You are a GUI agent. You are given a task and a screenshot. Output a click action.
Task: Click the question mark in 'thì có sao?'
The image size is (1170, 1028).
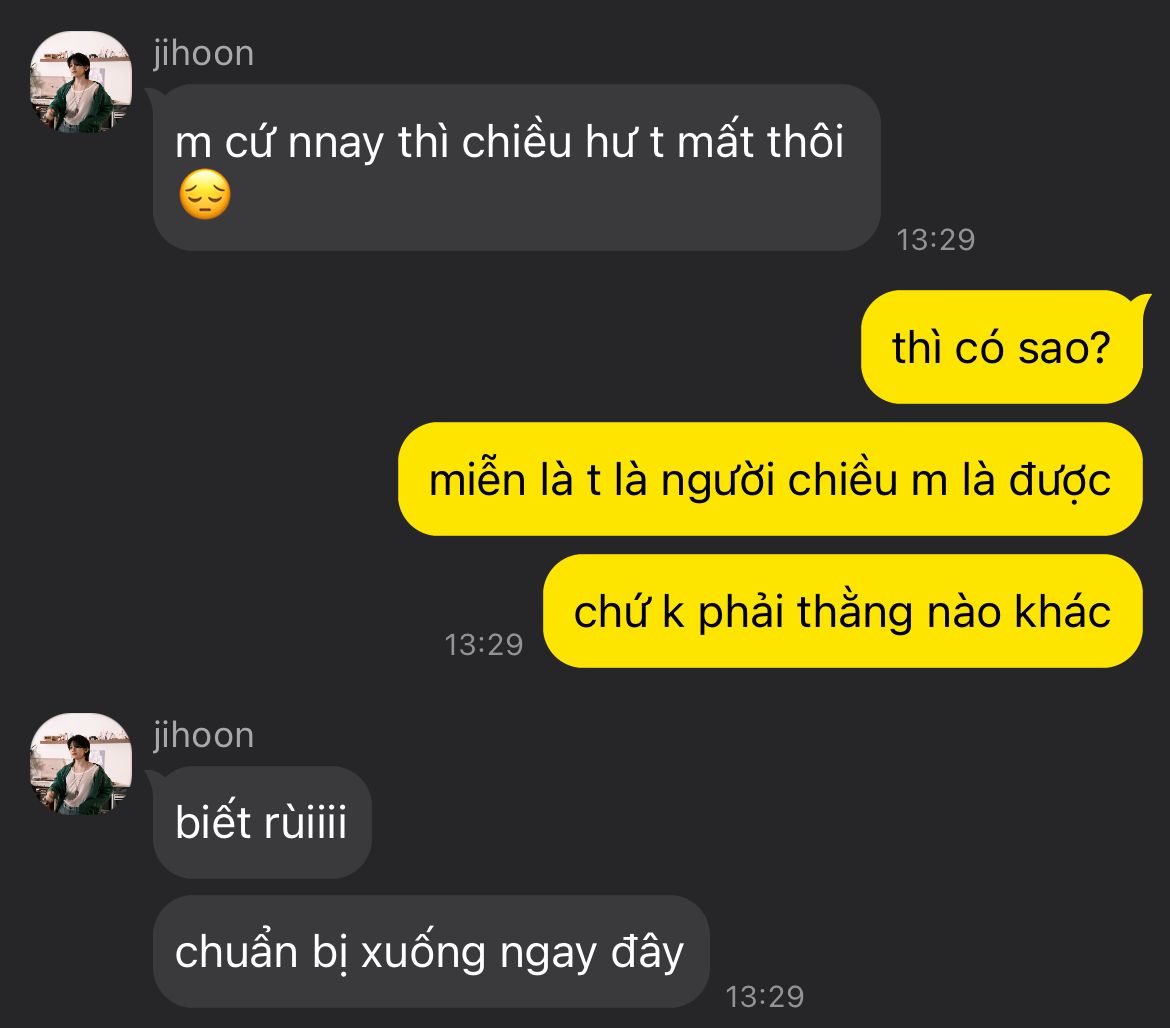1101,348
